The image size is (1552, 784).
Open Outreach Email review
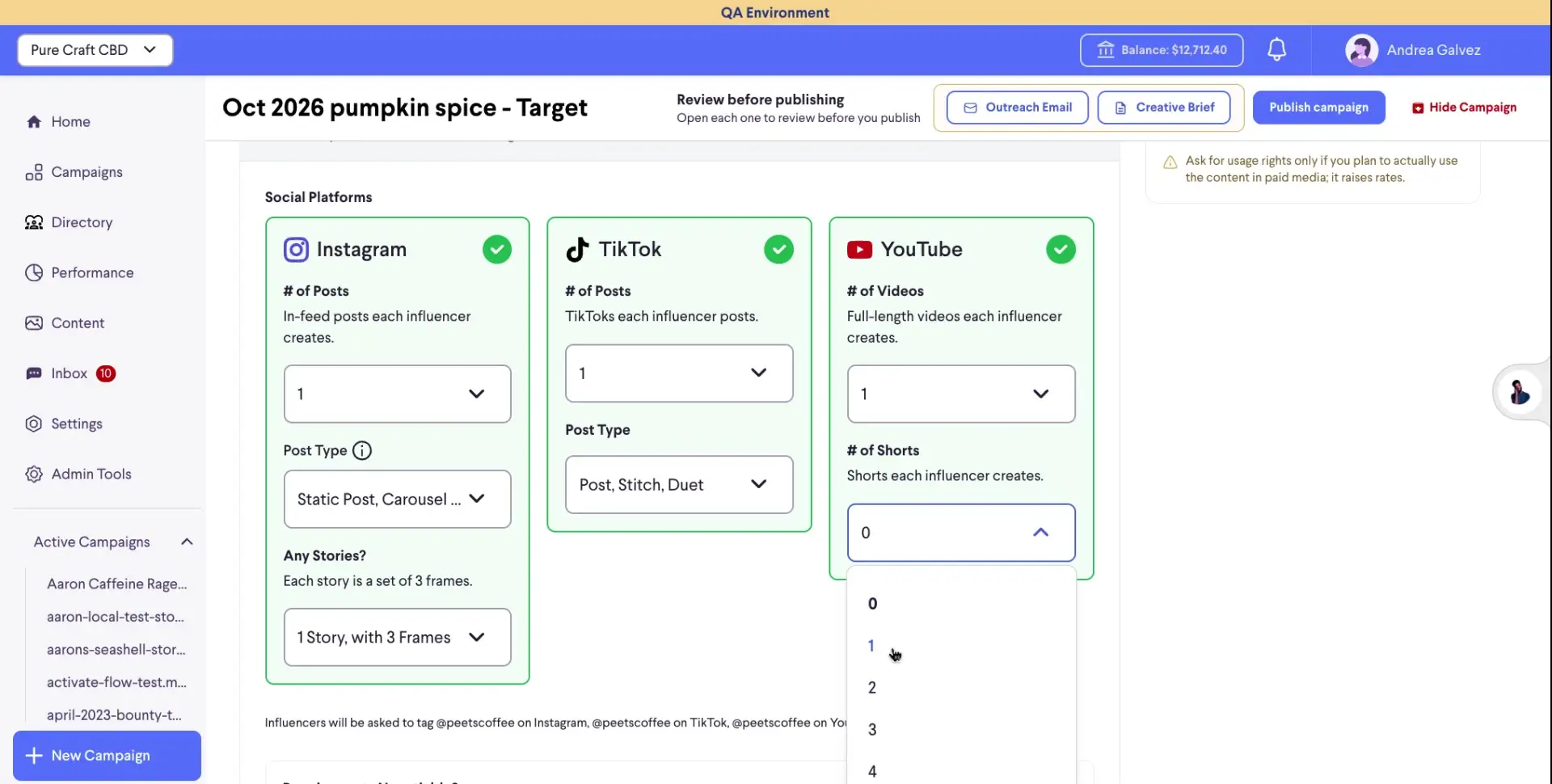coord(1017,107)
